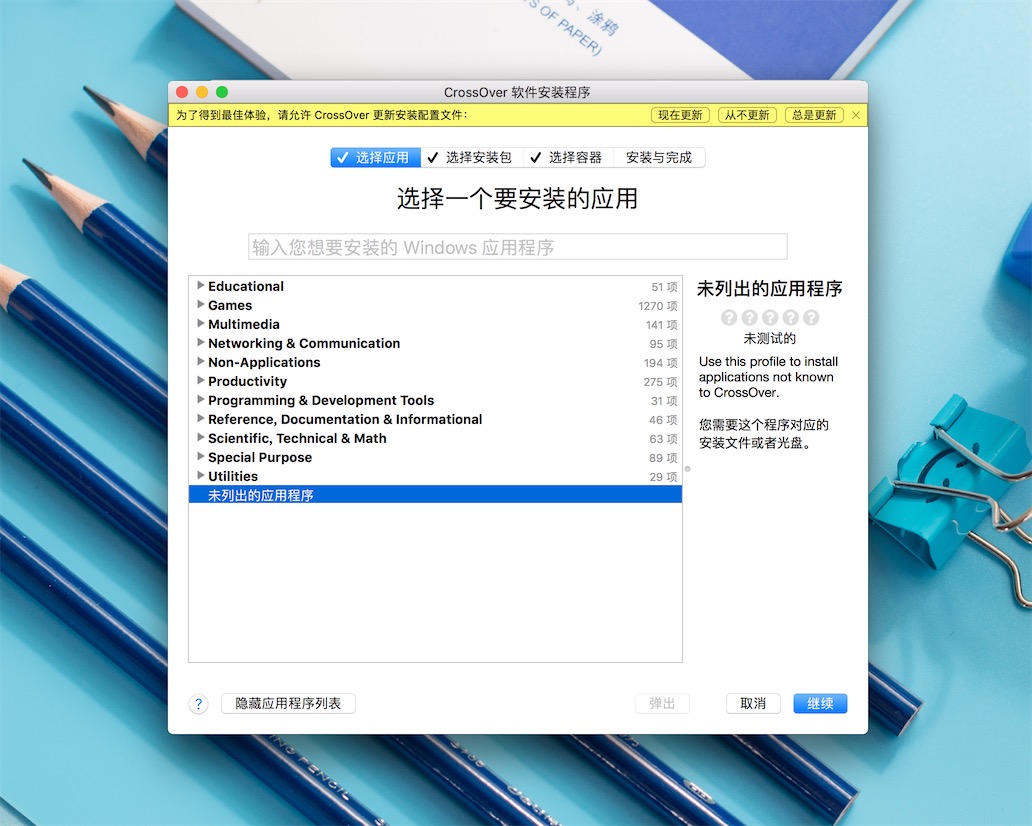
Task: Switch to the 安装与完成 step tab
Action: [659, 157]
